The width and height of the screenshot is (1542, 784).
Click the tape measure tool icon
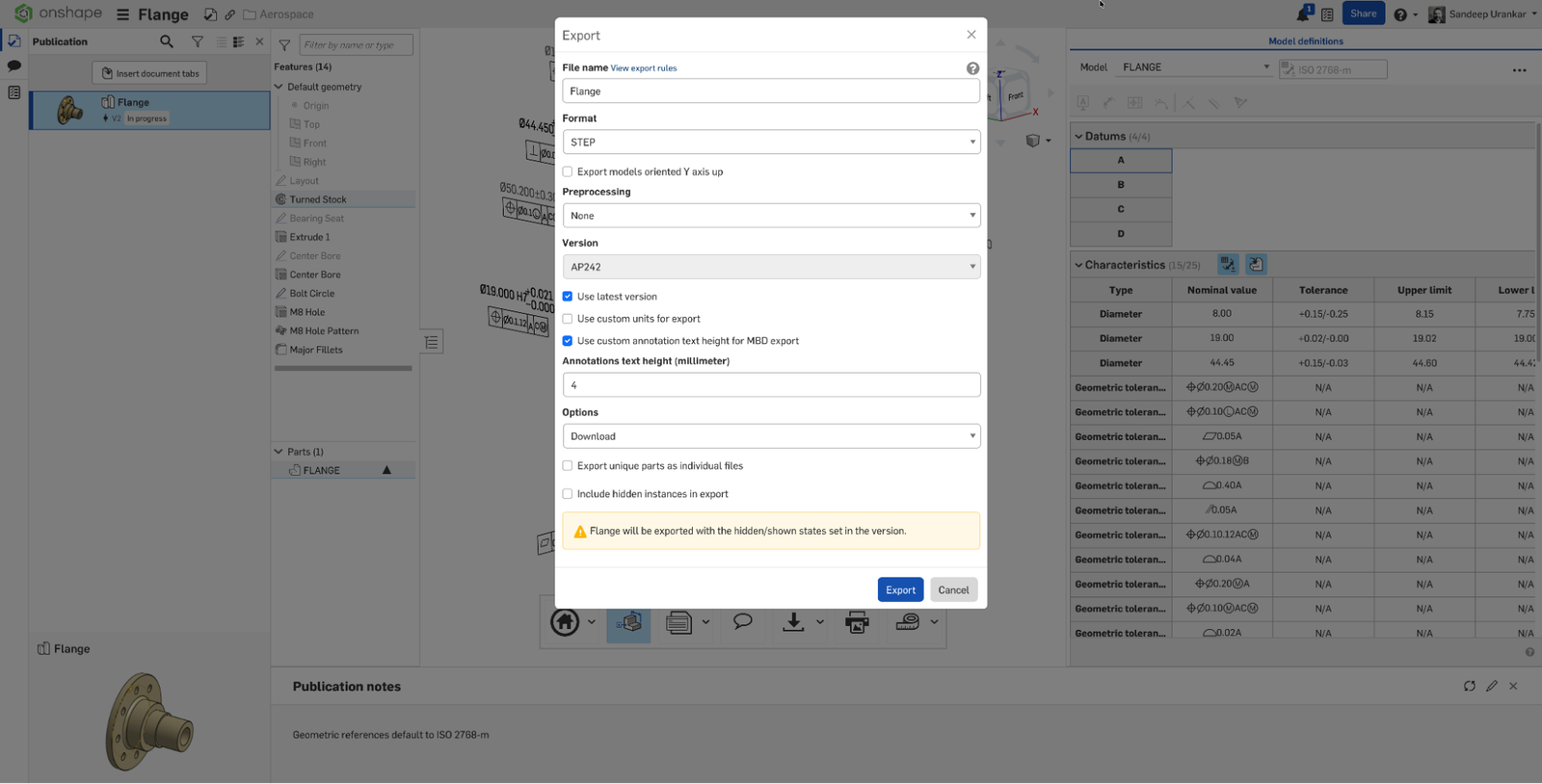tap(907, 622)
